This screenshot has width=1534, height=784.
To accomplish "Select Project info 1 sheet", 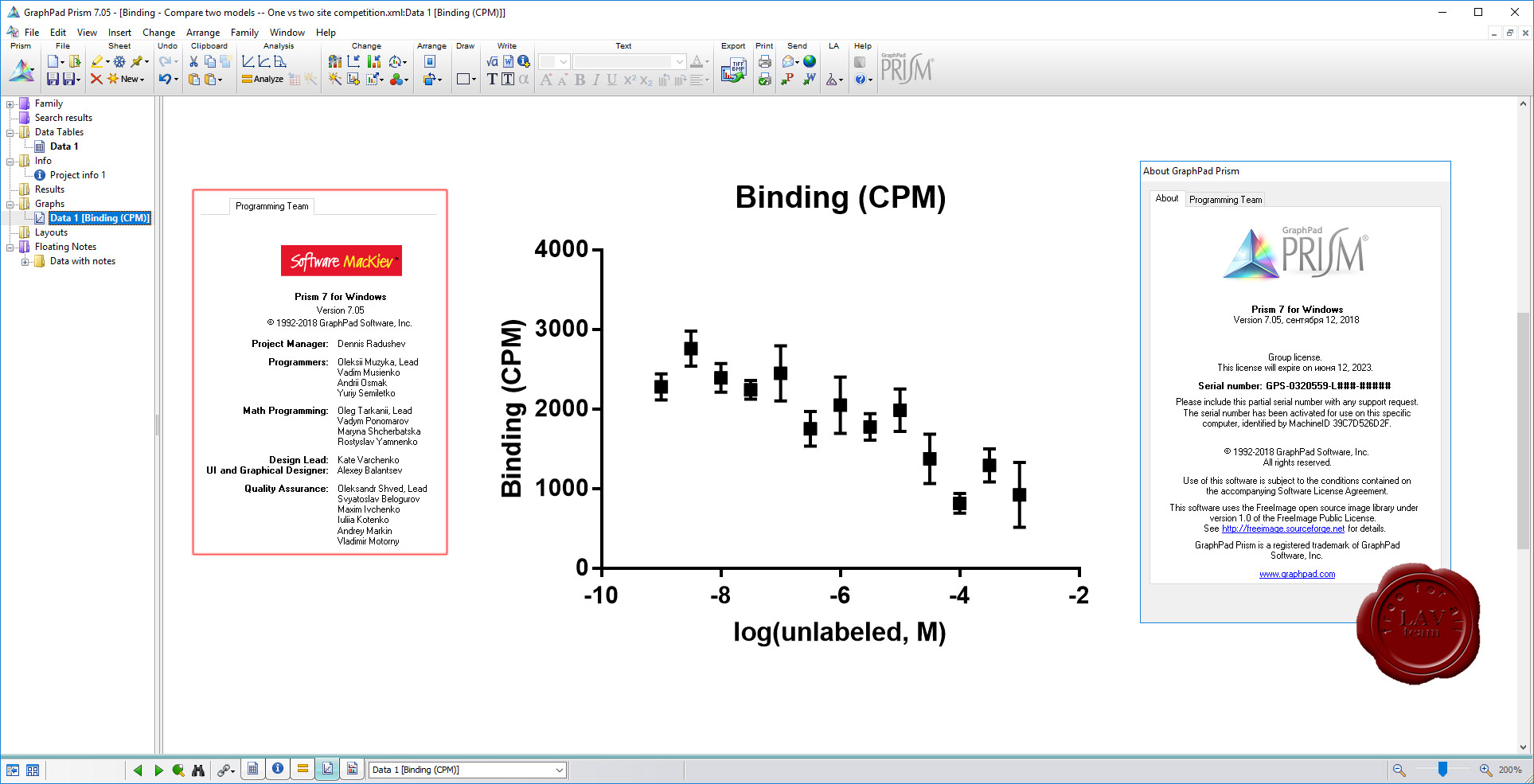I will pos(77,175).
